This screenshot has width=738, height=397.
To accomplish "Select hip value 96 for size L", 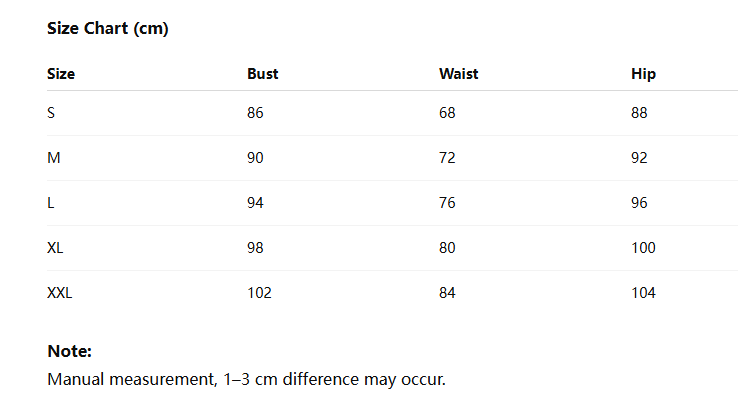I will point(639,203).
